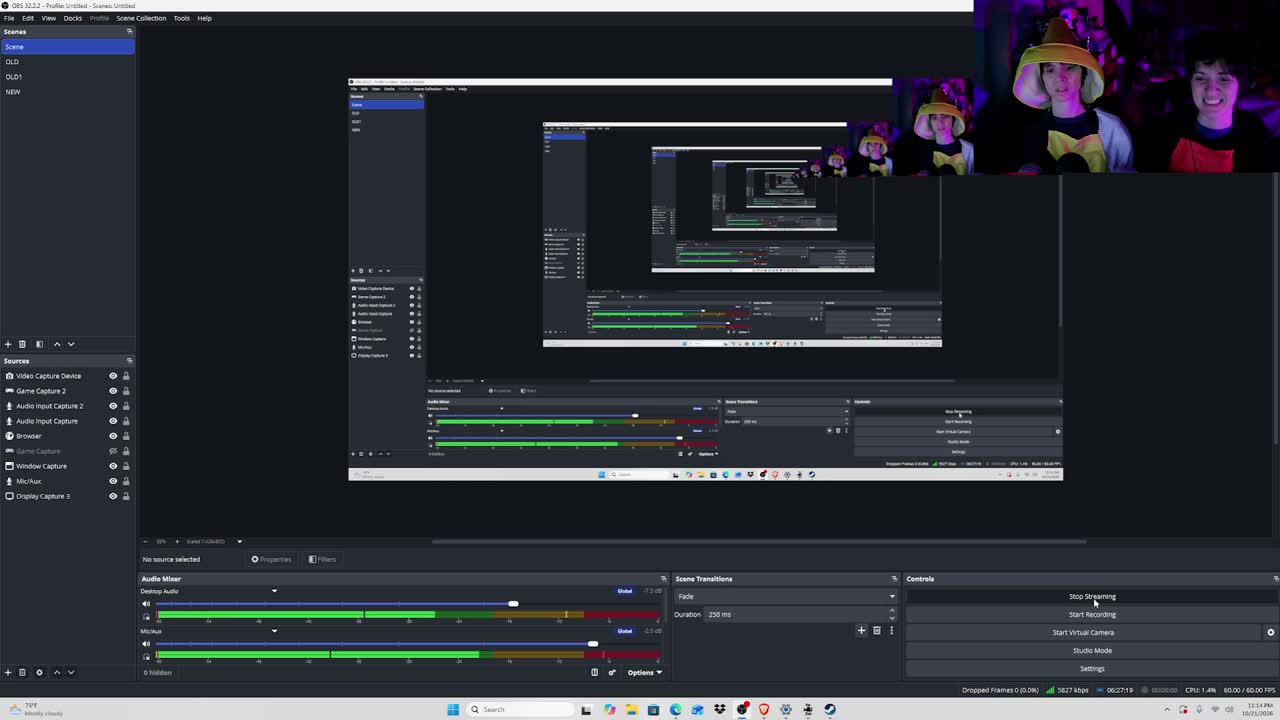Move scene up with arrow icon

coord(56,344)
